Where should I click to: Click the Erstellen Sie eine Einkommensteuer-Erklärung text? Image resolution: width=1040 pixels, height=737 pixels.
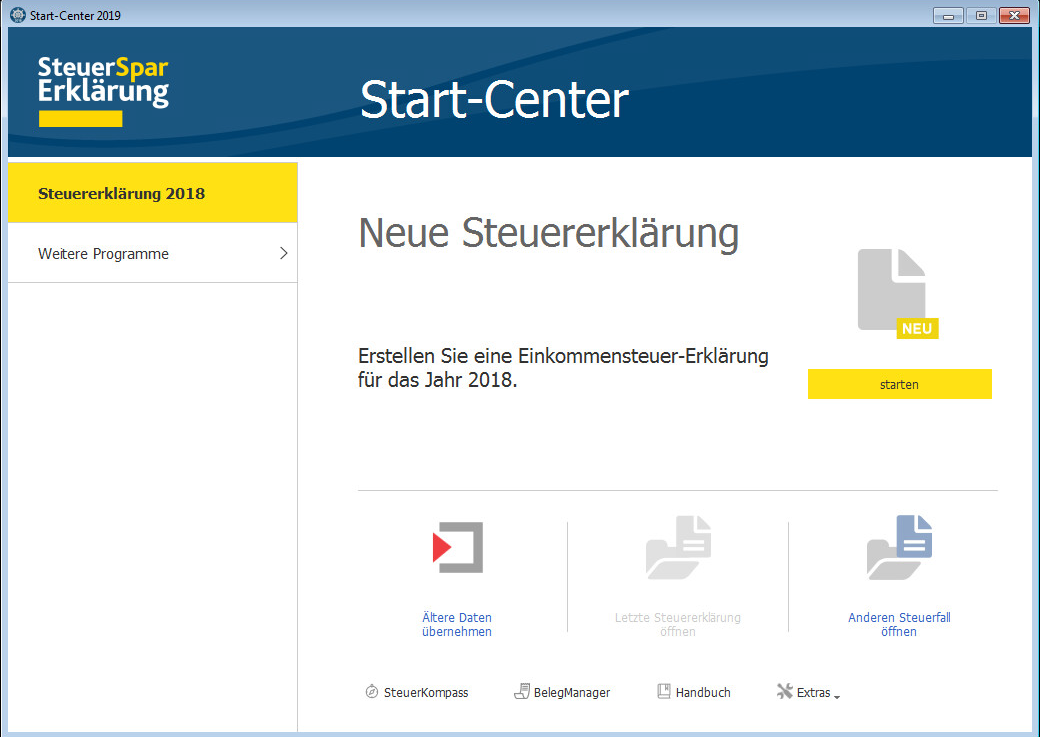pos(563,368)
